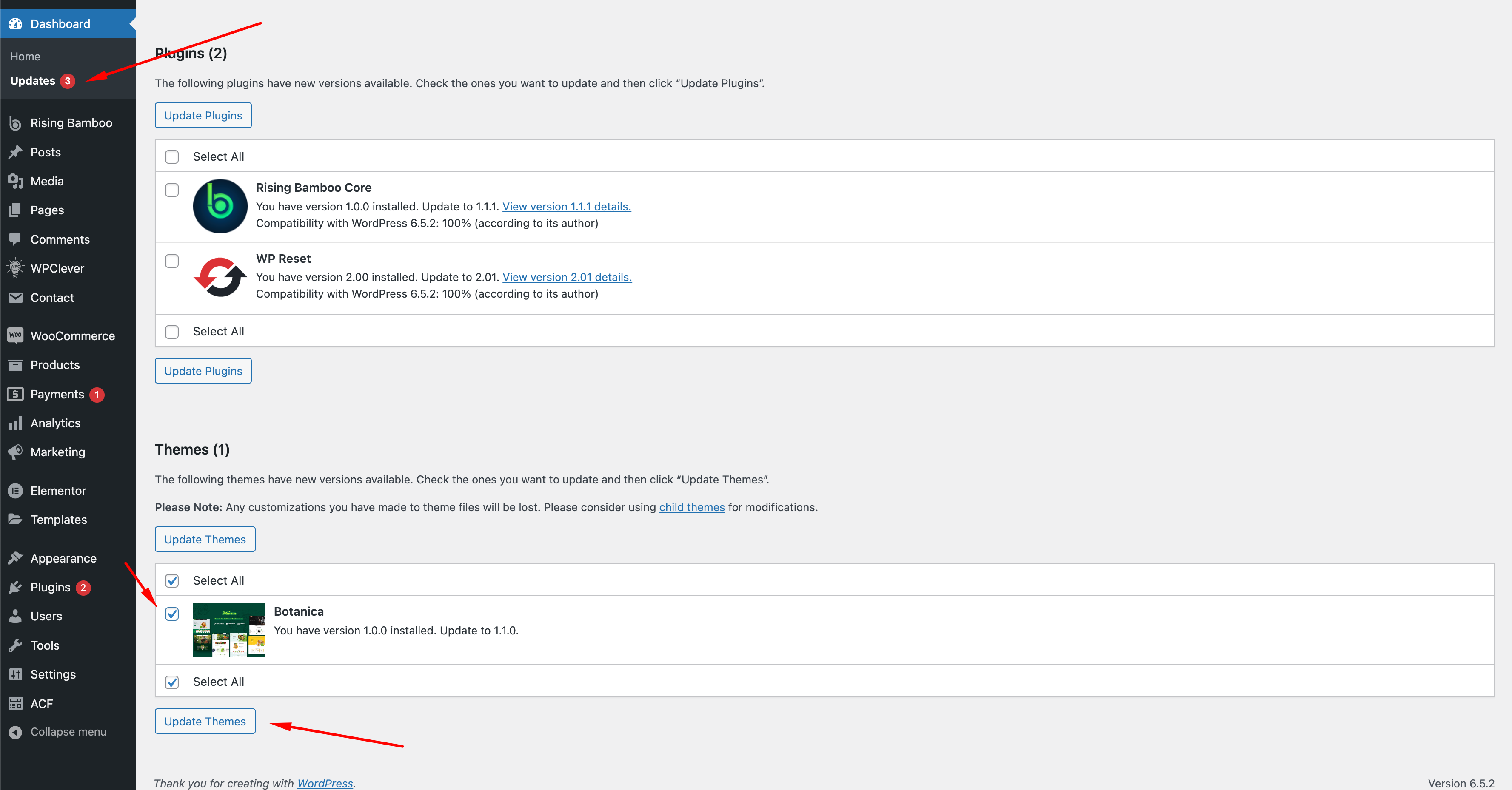
Task: Click the bottom Update Themes button
Action: pos(205,722)
